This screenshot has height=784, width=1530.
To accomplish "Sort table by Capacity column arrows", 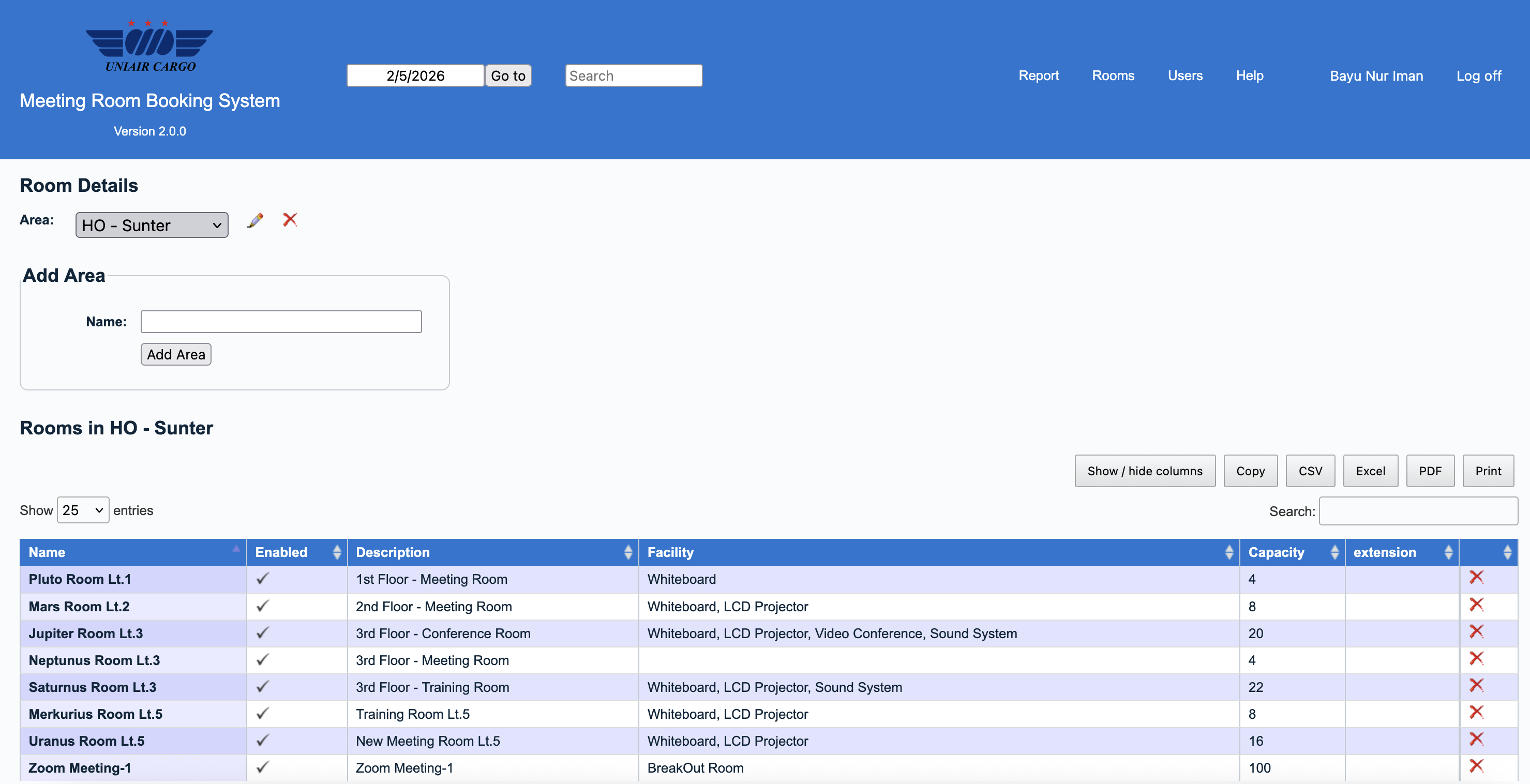I will click(1334, 552).
